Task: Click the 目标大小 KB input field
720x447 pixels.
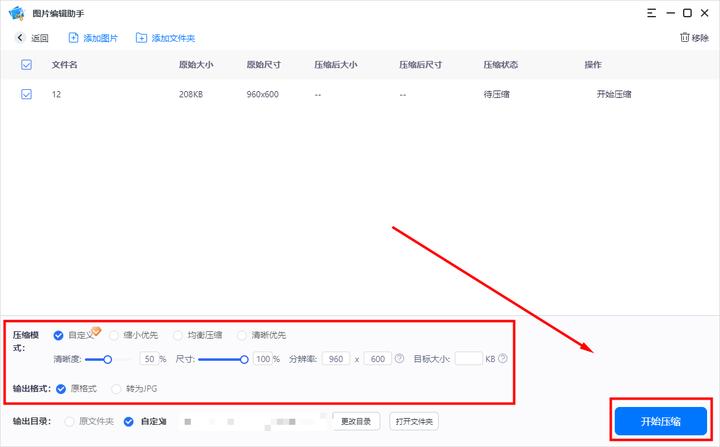Action: click(469, 359)
